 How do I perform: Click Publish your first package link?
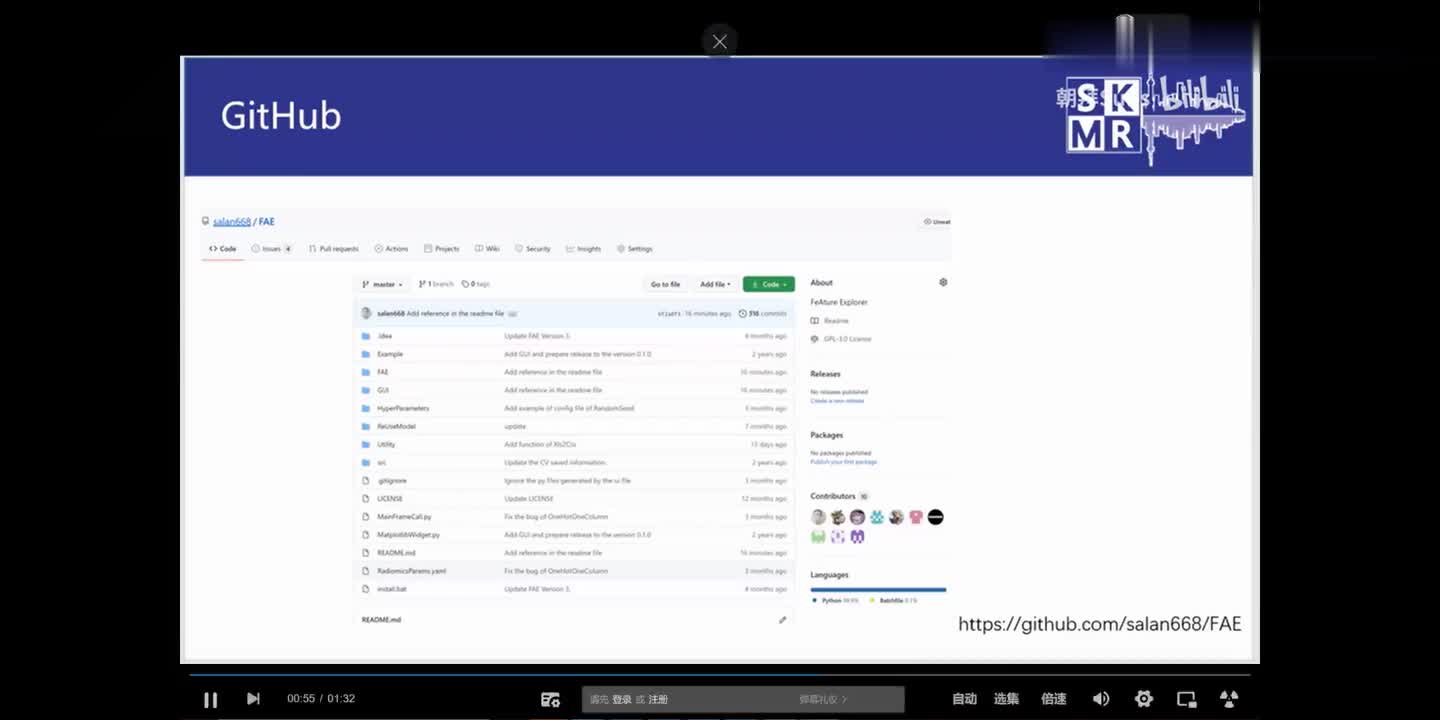coord(843,462)
